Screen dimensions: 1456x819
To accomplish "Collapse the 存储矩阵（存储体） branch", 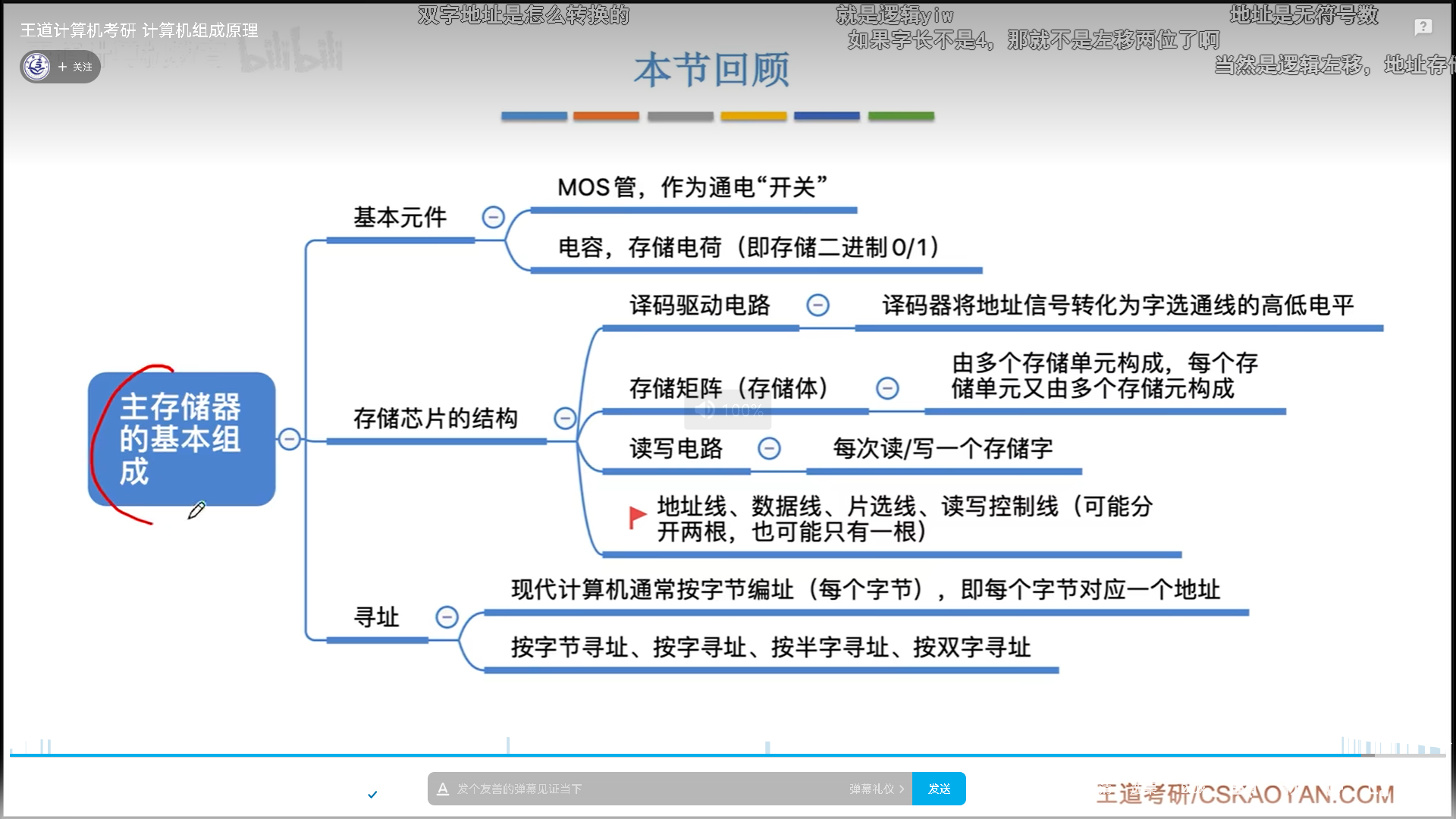I will (x=887, y=388).
